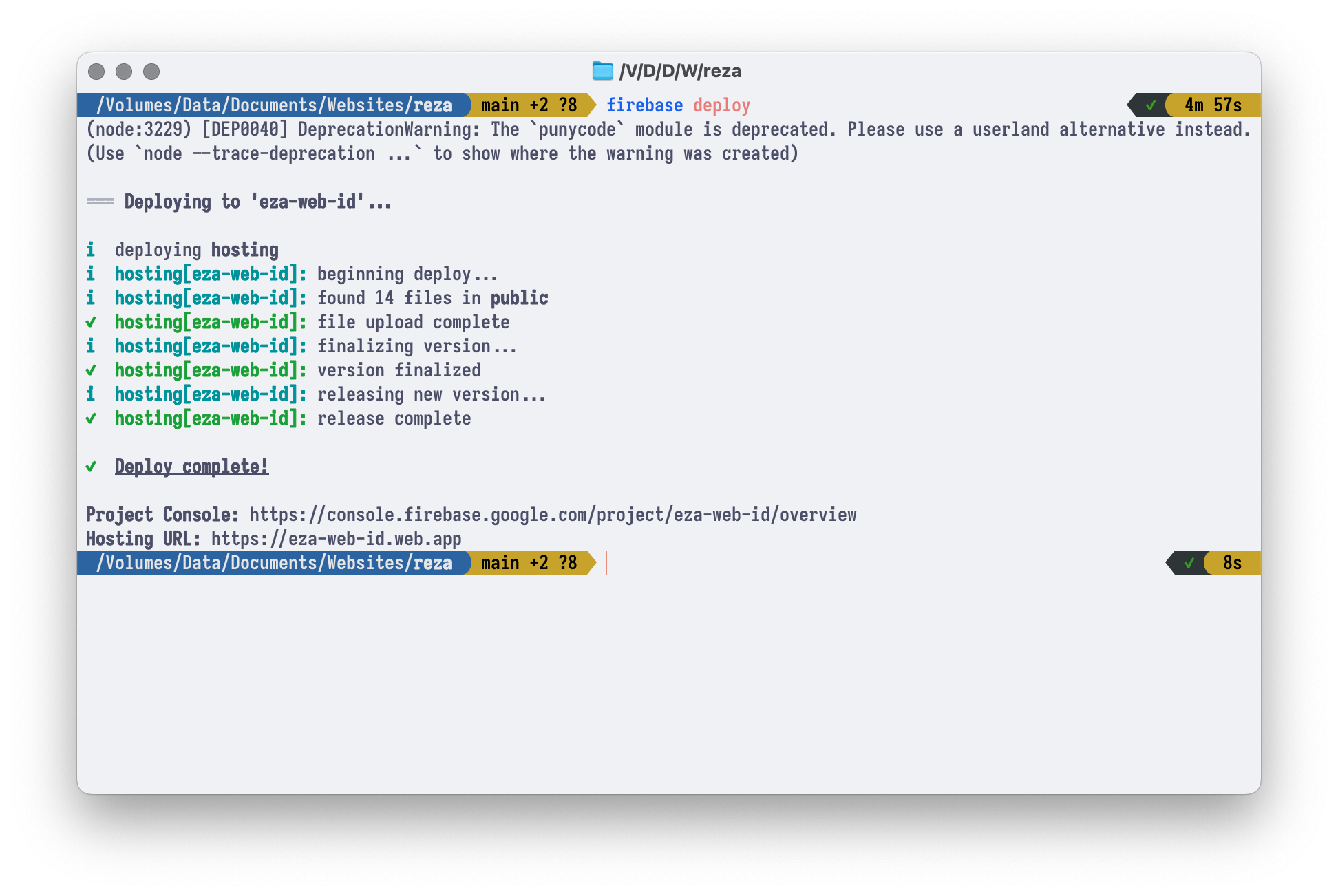Click the info 'i' on 'found 14 files' line

click(x=91, y=298)
